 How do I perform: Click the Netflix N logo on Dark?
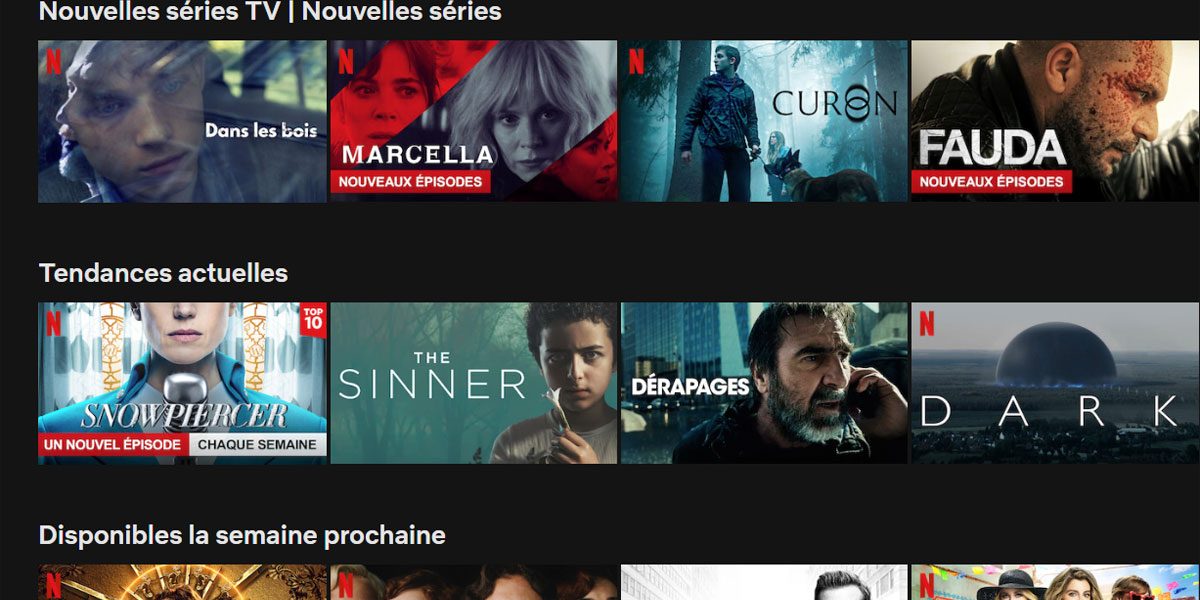tap(927, 323)
